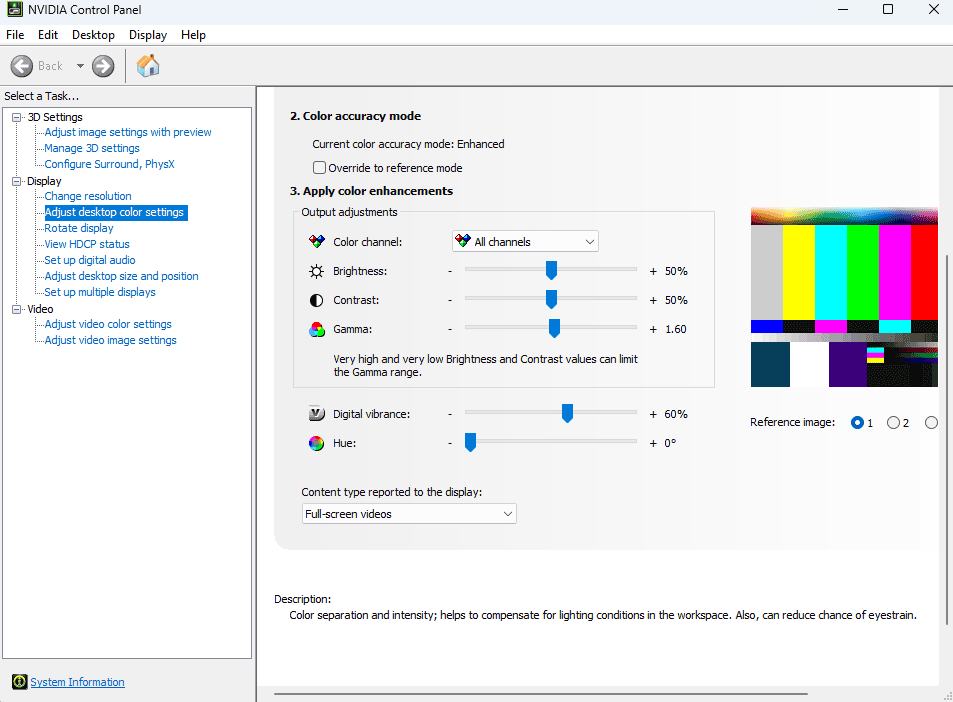Open the Color channel dropdown

pyautogui.click(x=525, y=242)
